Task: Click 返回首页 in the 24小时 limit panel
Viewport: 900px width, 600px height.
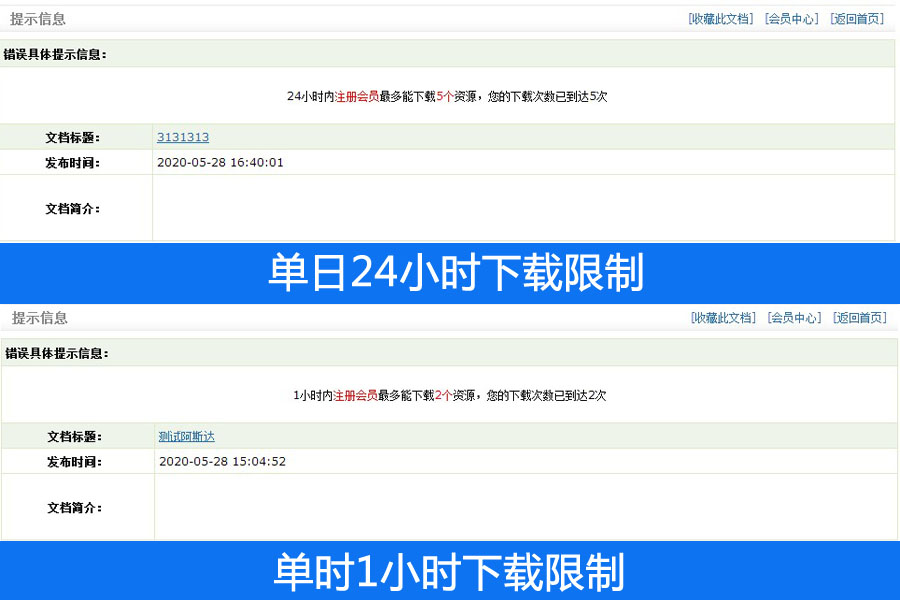Action: pyautogui.click(x=857, y=19)
